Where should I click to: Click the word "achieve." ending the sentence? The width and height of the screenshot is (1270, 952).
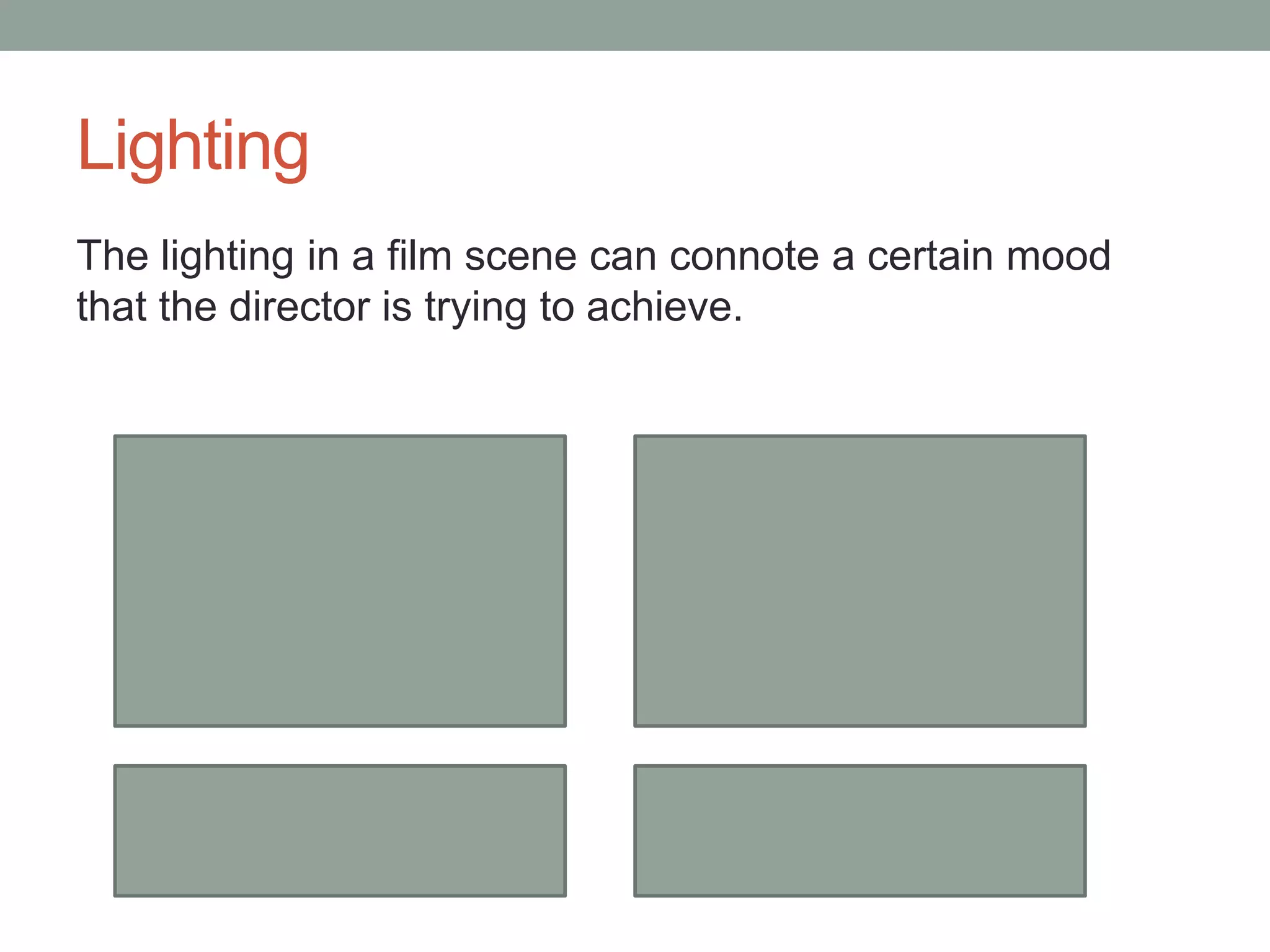664,307
